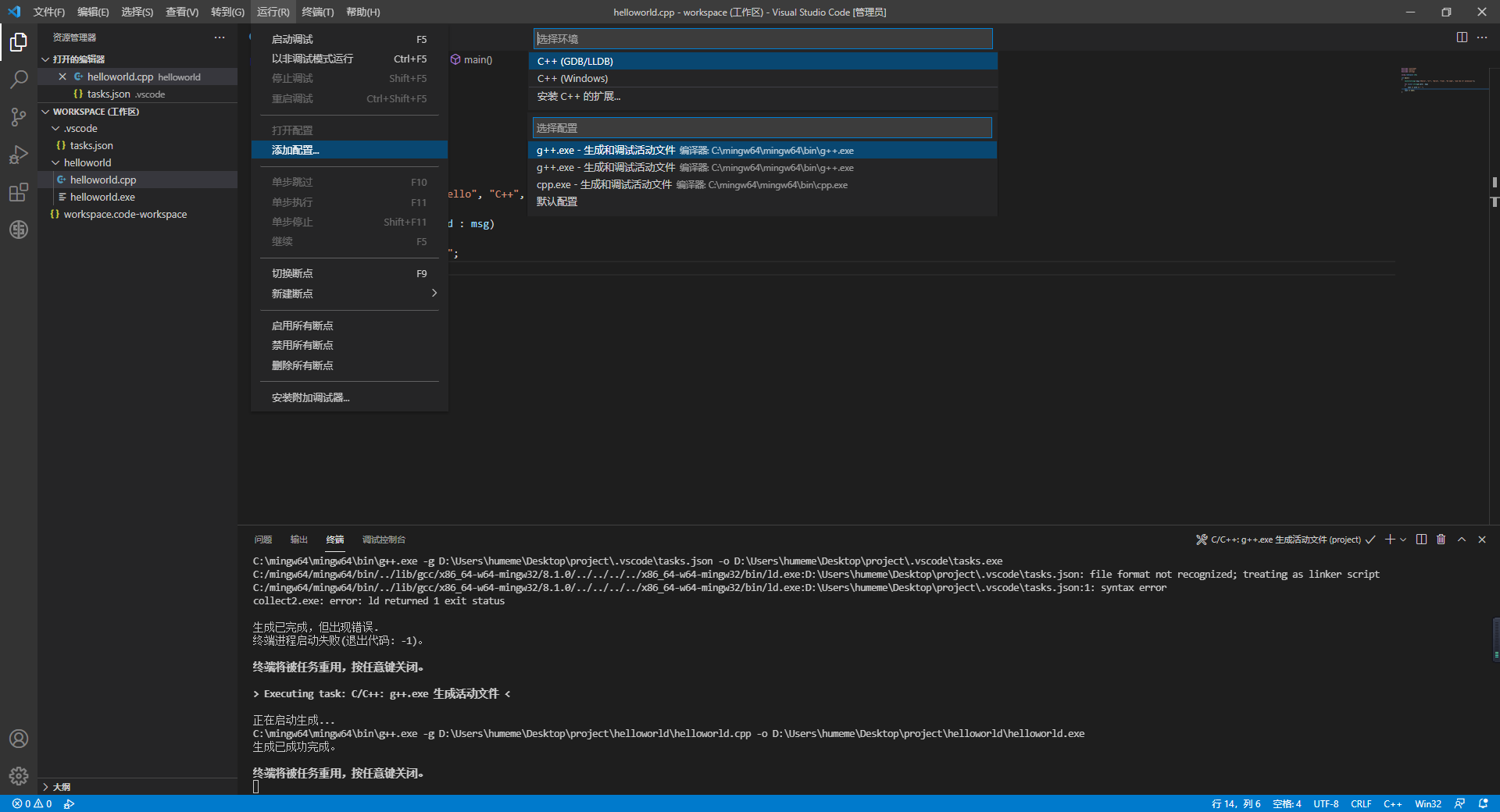Open the Run and Debug view
The width and height of the screenshot is (1500, 812).
(19, 155)
